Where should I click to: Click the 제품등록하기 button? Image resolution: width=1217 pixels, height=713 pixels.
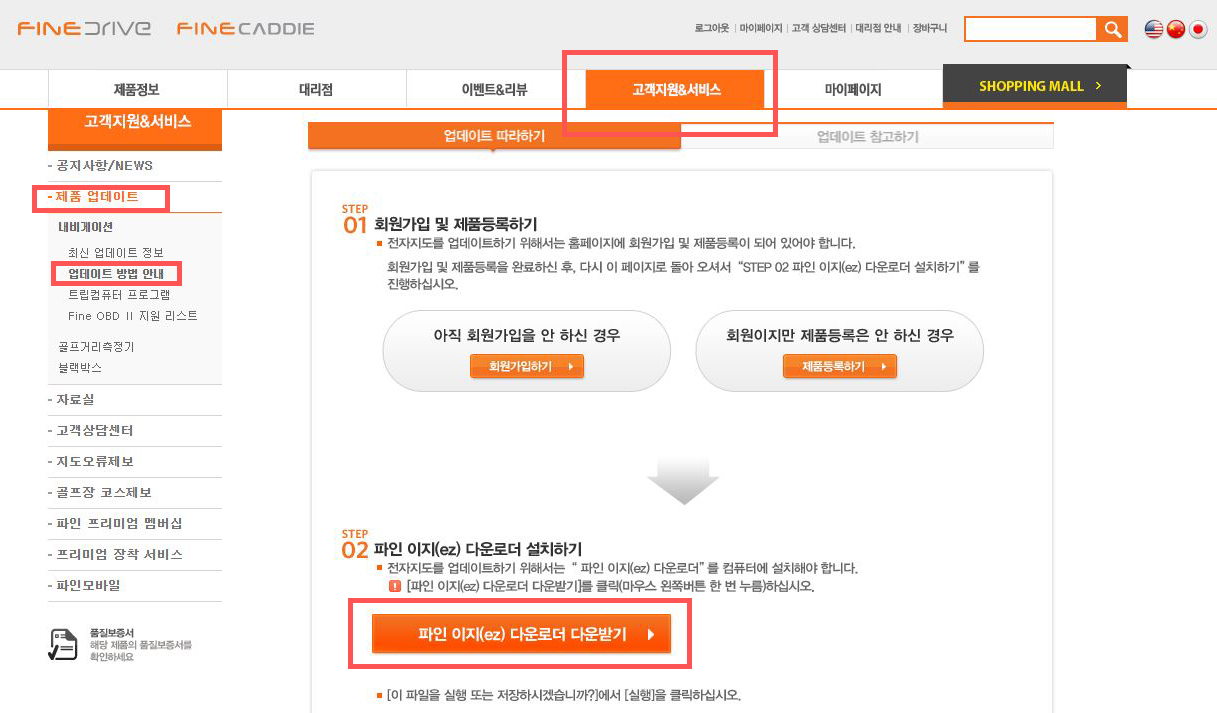click(840, 367)
